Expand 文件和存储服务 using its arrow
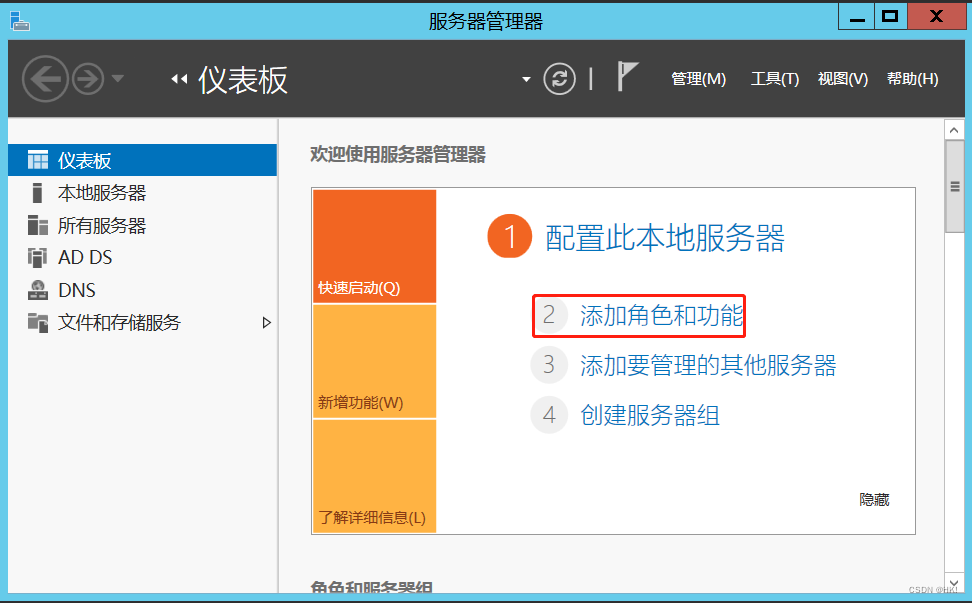The height and width of the screenshot is (603, 972). tap(266, 322)
